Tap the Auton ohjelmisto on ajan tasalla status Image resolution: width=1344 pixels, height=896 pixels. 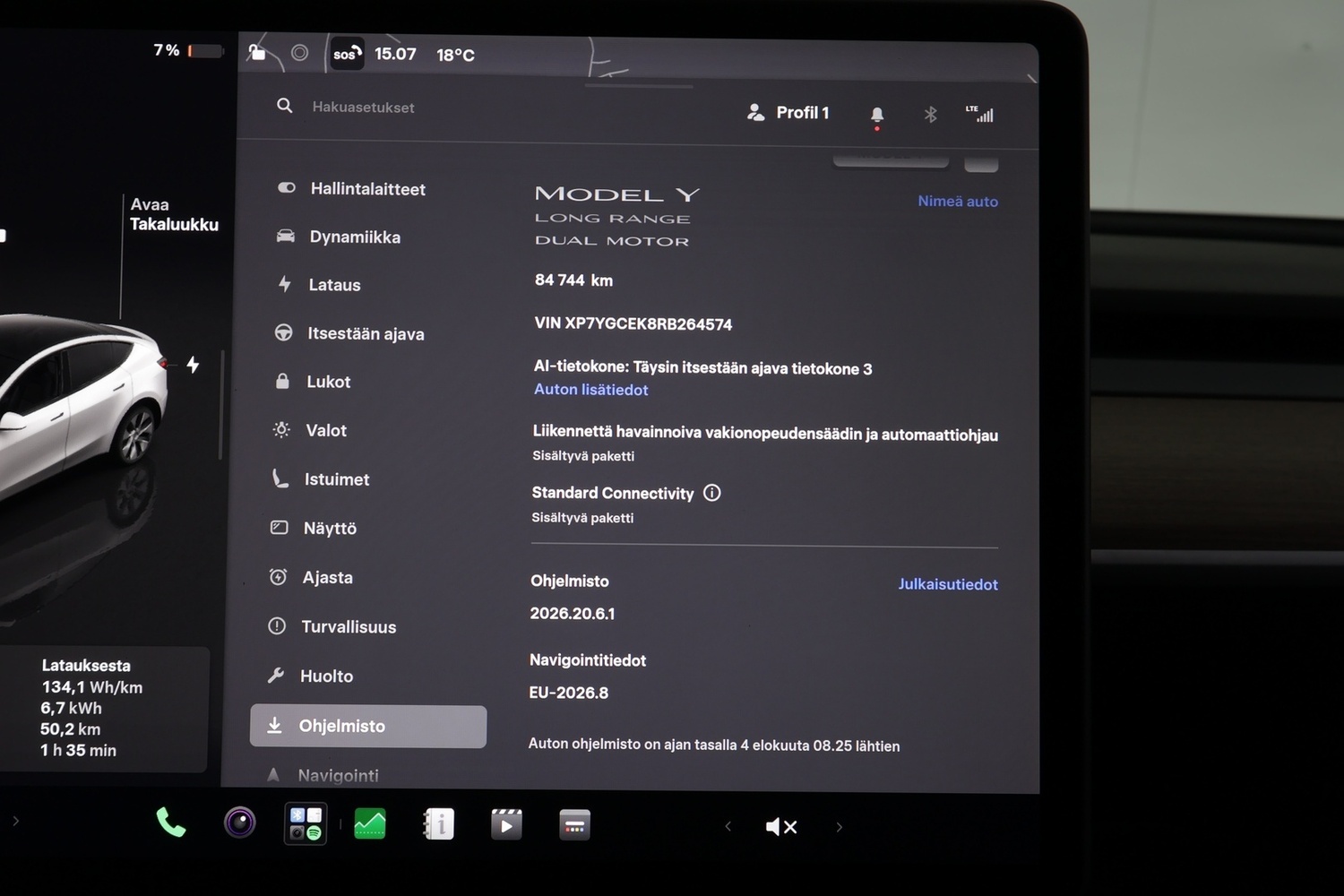click(x=714, y=745)
